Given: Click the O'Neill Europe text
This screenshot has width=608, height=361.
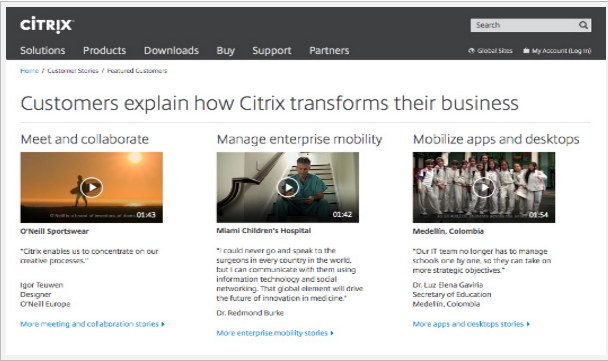Looking at the screenshot, I should (x=45, y=304).
